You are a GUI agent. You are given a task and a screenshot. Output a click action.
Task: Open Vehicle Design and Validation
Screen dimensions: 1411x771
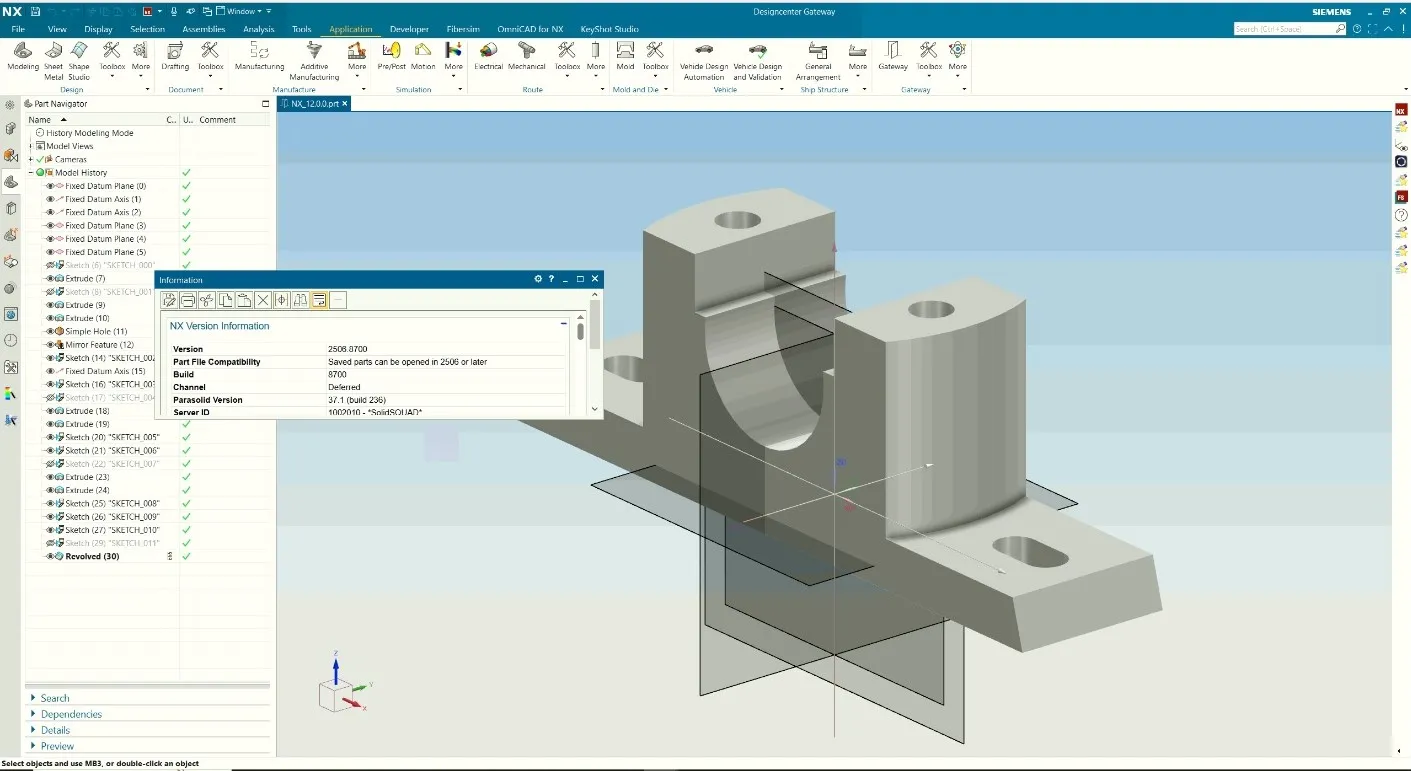pos(757,60)
